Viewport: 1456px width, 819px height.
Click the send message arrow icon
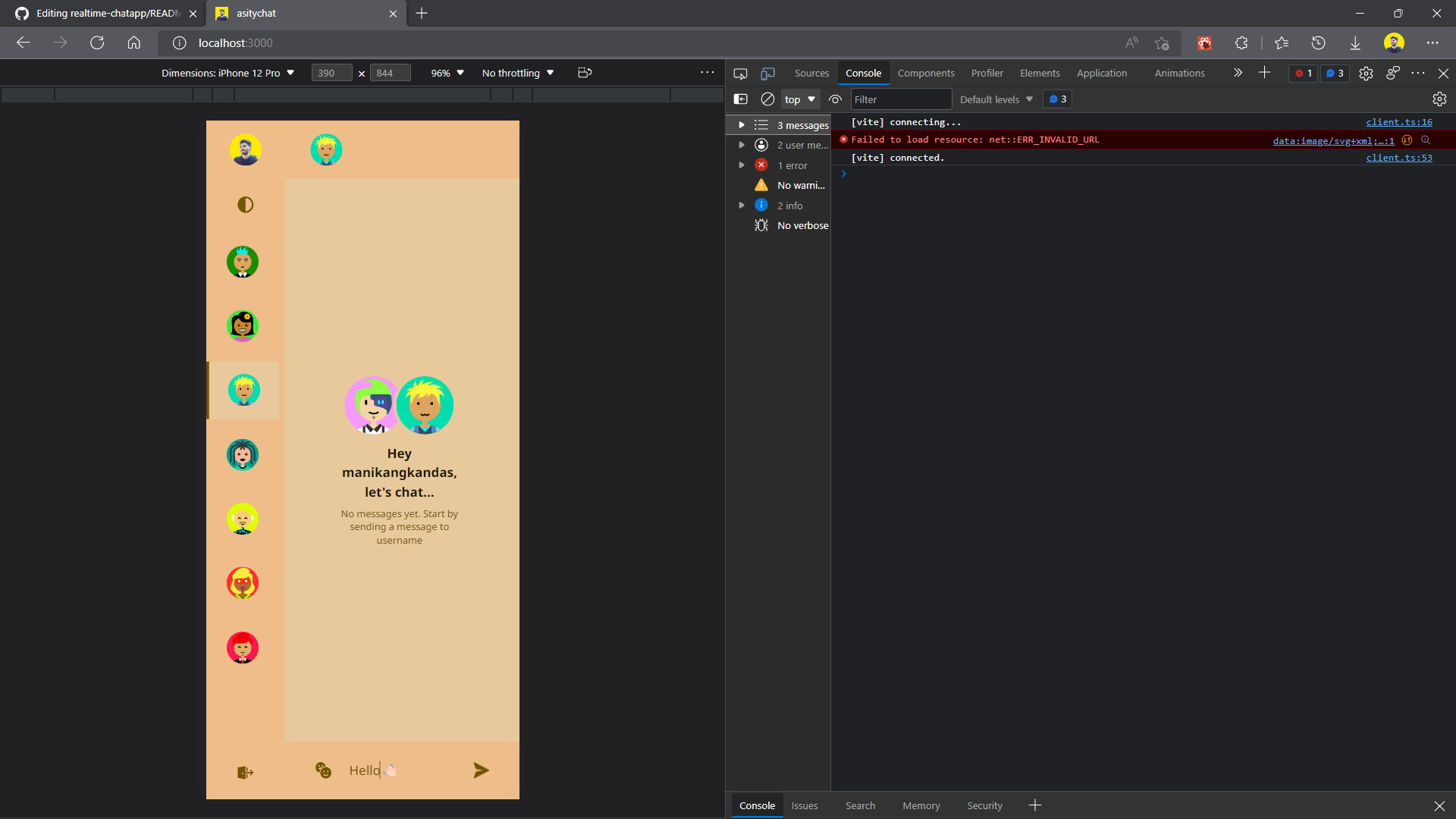pos(481,770)
